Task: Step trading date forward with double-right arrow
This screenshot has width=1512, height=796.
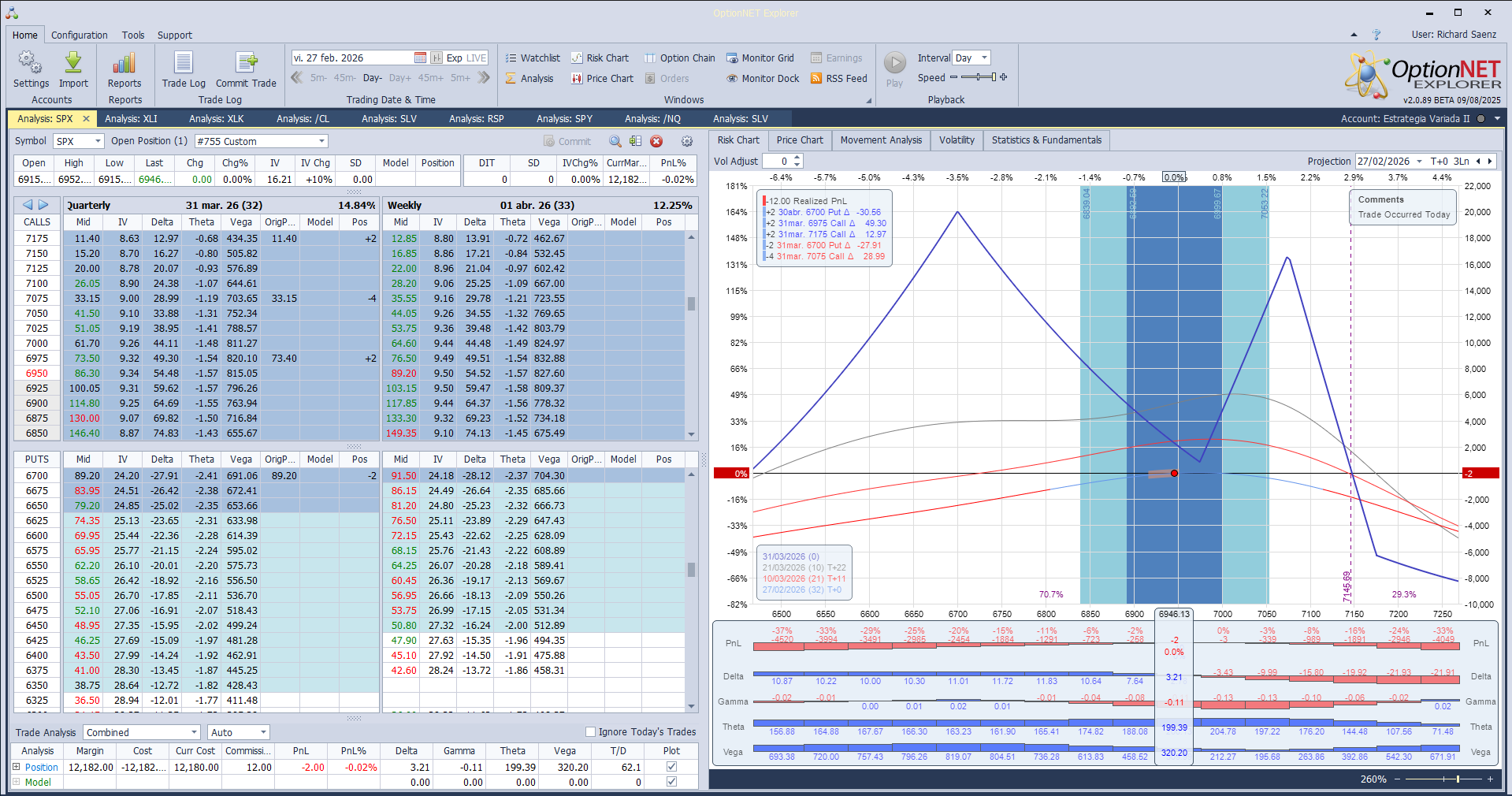Action: coord(484,77)
